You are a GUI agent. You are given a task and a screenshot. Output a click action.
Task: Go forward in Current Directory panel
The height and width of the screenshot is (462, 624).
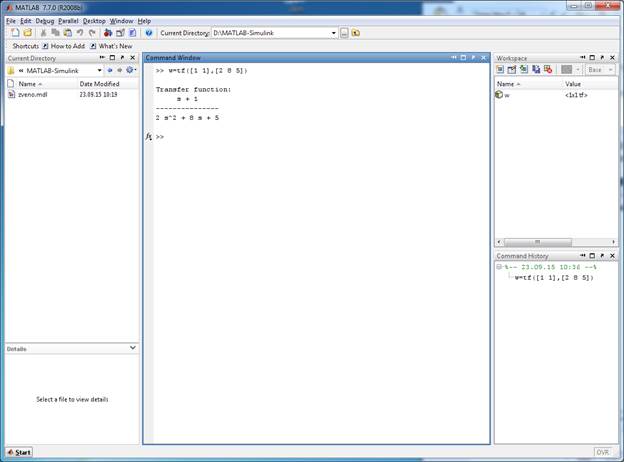[x=119, y=70]
